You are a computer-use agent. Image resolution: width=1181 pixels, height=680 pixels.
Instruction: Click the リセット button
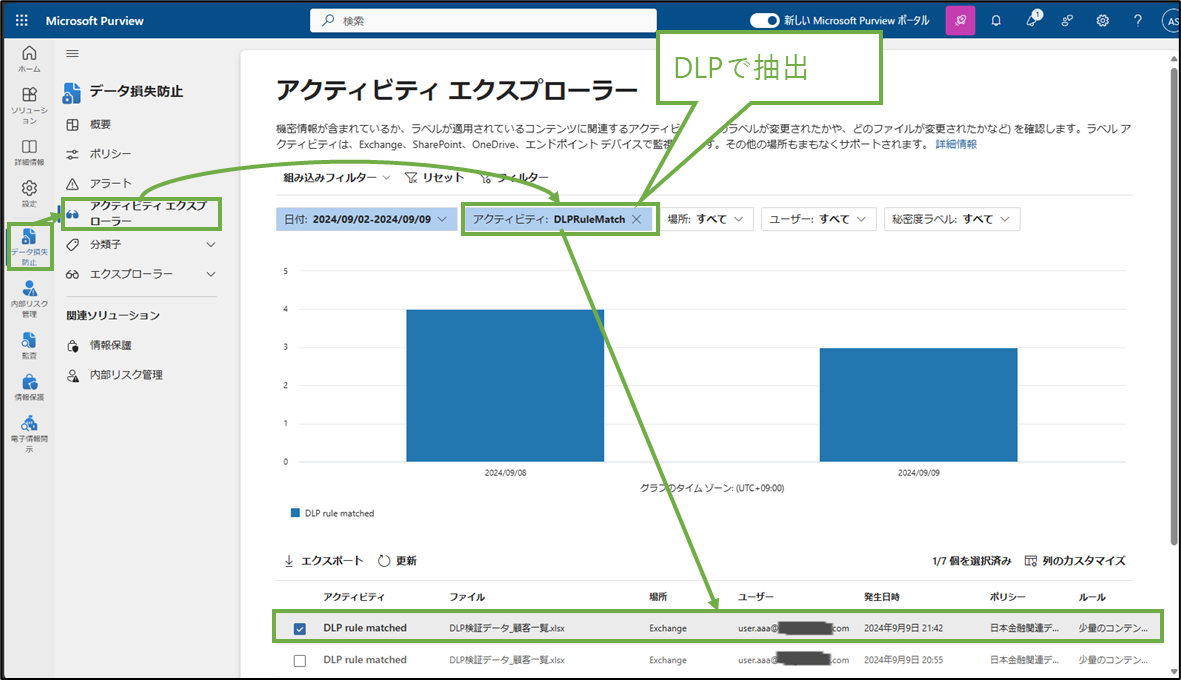(435, 177)
